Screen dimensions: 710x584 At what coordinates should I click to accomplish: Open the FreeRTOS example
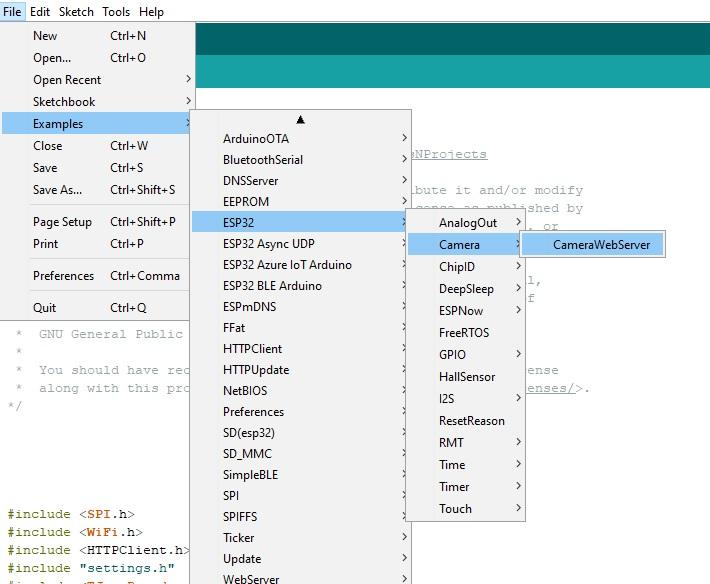(465, 333)
